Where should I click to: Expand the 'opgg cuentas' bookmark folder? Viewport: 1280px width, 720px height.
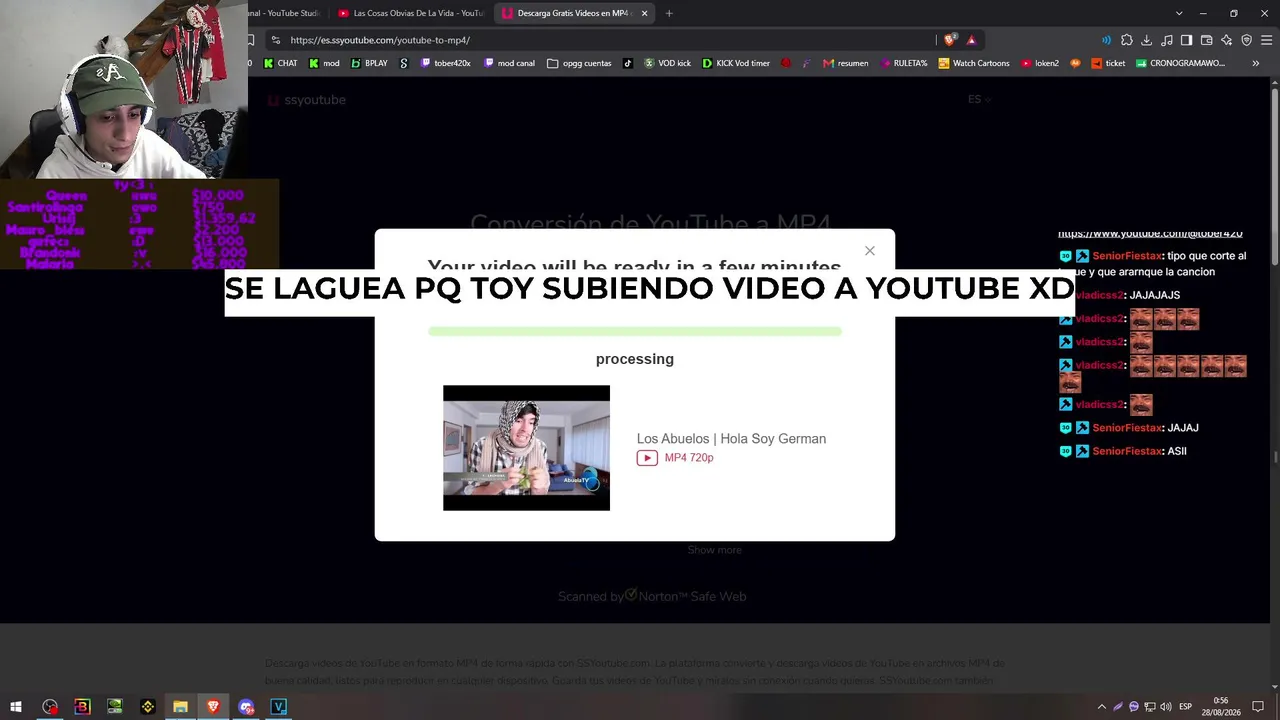(x=579, y=63)
